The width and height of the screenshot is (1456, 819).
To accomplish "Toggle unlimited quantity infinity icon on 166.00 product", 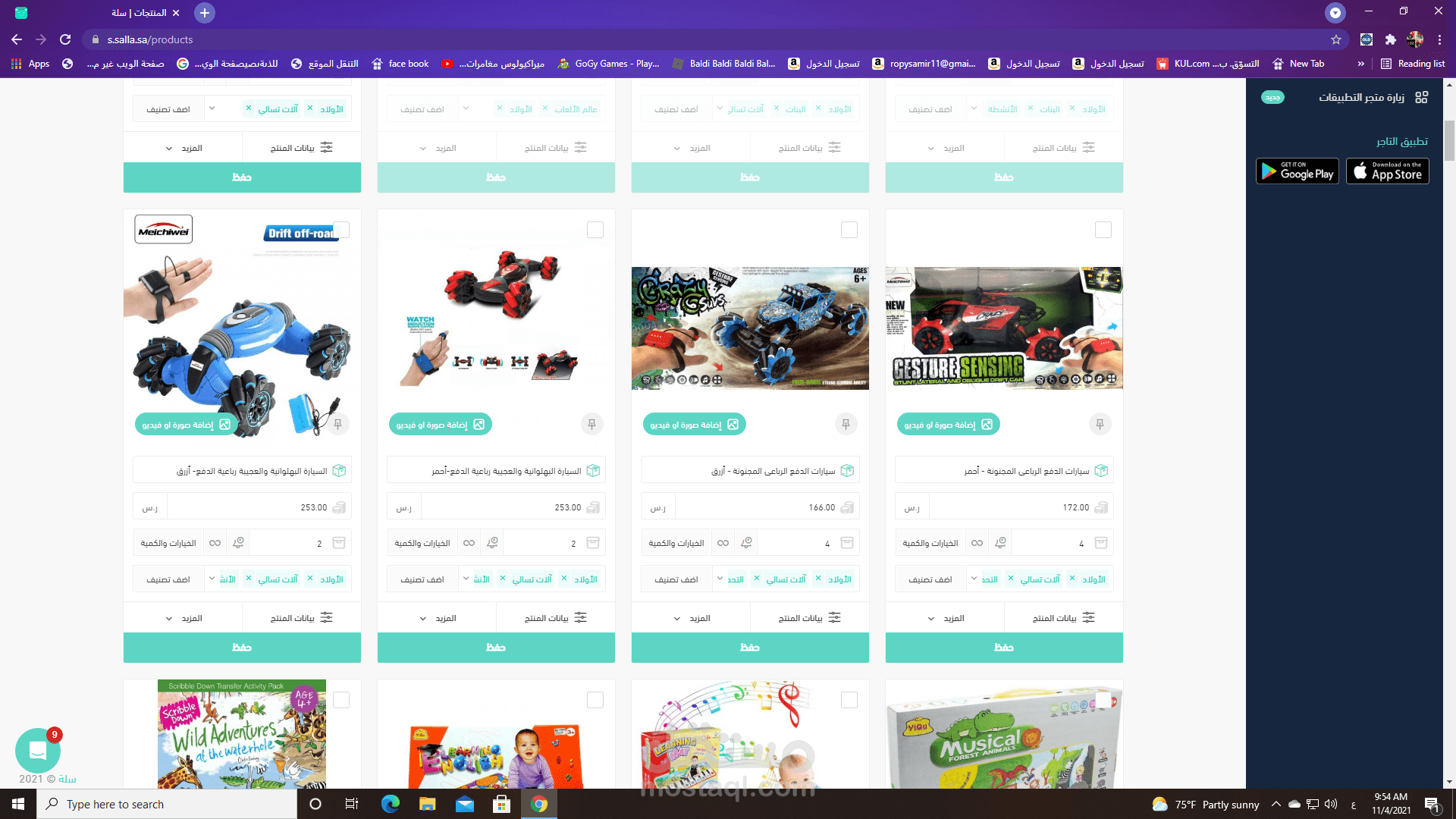I will [723, 543].
